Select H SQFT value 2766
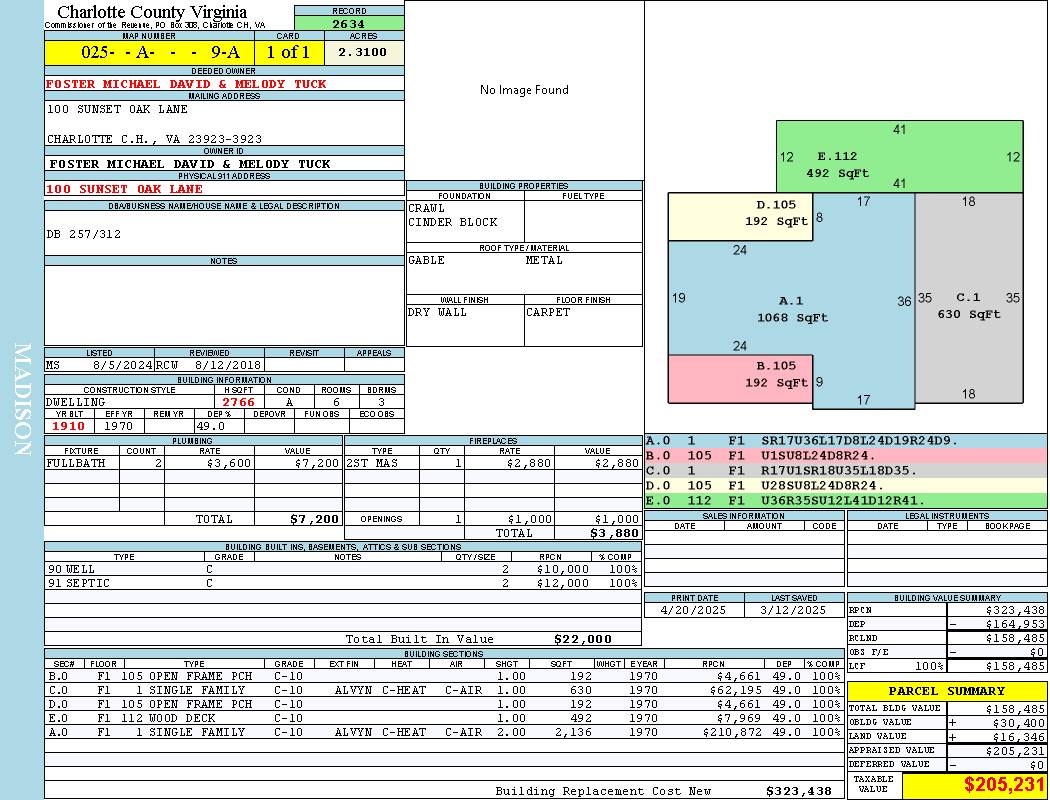 238,402
